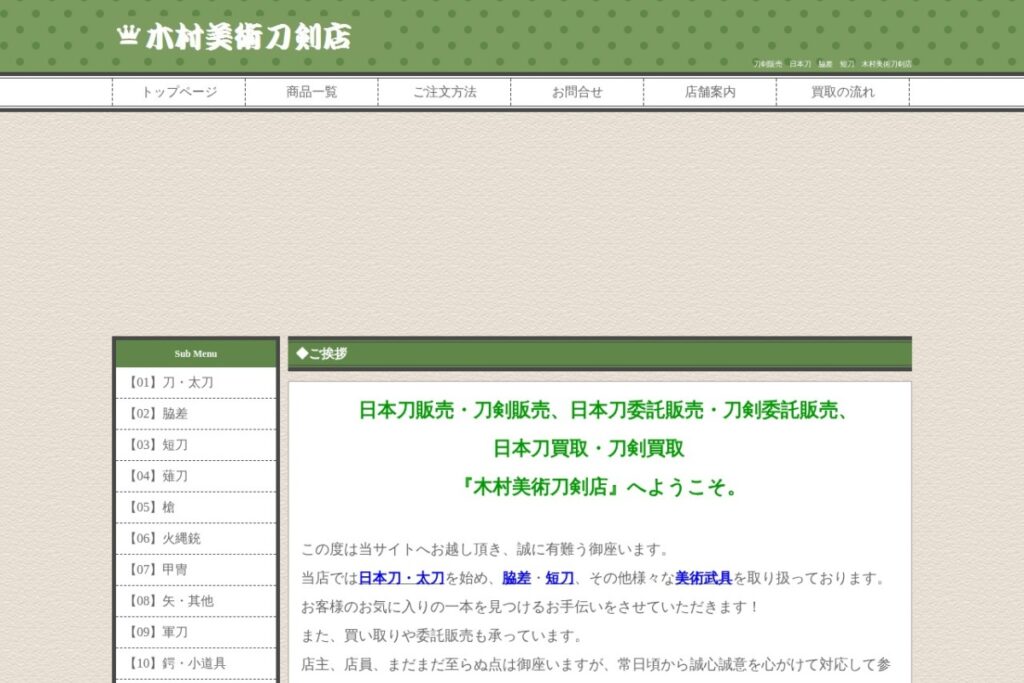Follow the 脇差 hyperlink in greeting text
The width and height of the screenshot is (1024, 683).
point(517,579)
